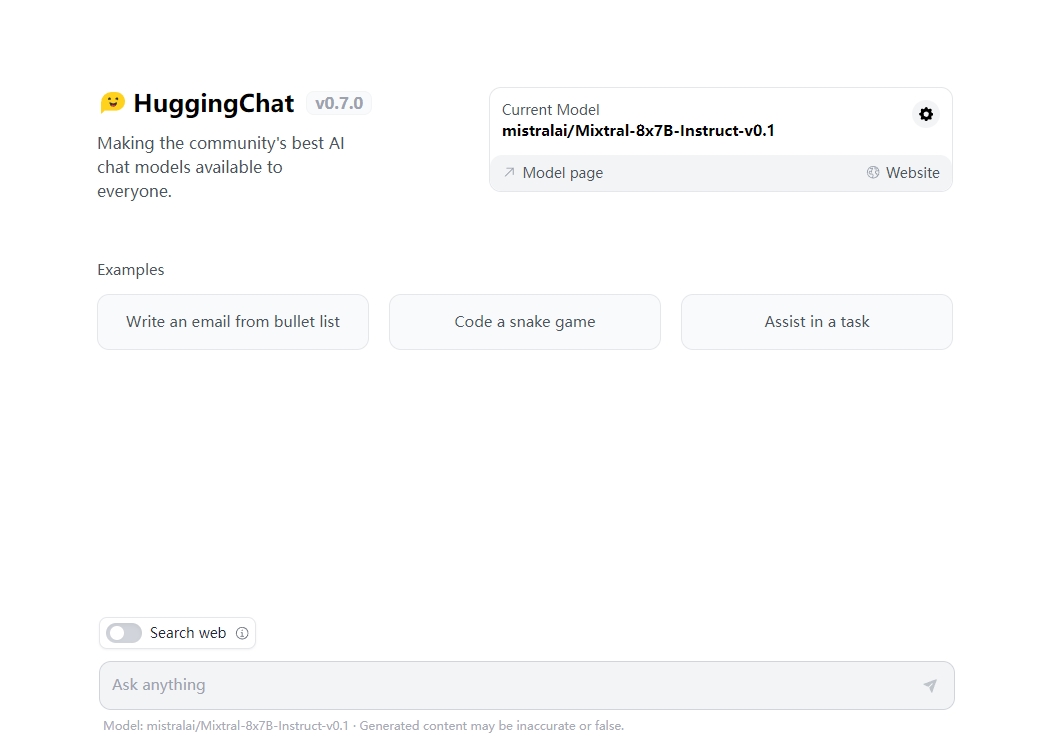Focus the 'Ask anything' message input
1060x738 pixels.
click(510, 685)
